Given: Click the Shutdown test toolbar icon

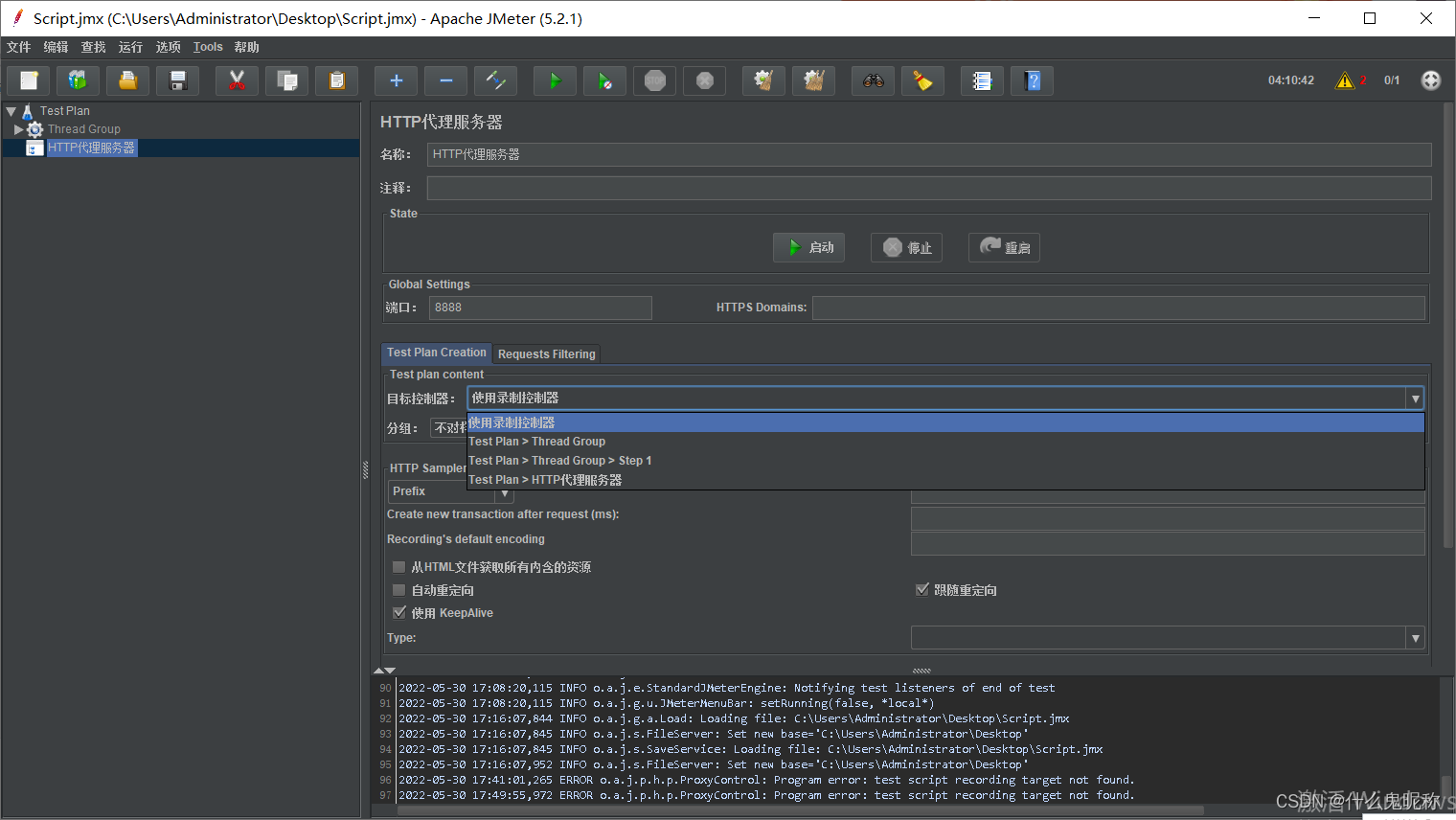Looking at the screenshot, I should [705, 80].
